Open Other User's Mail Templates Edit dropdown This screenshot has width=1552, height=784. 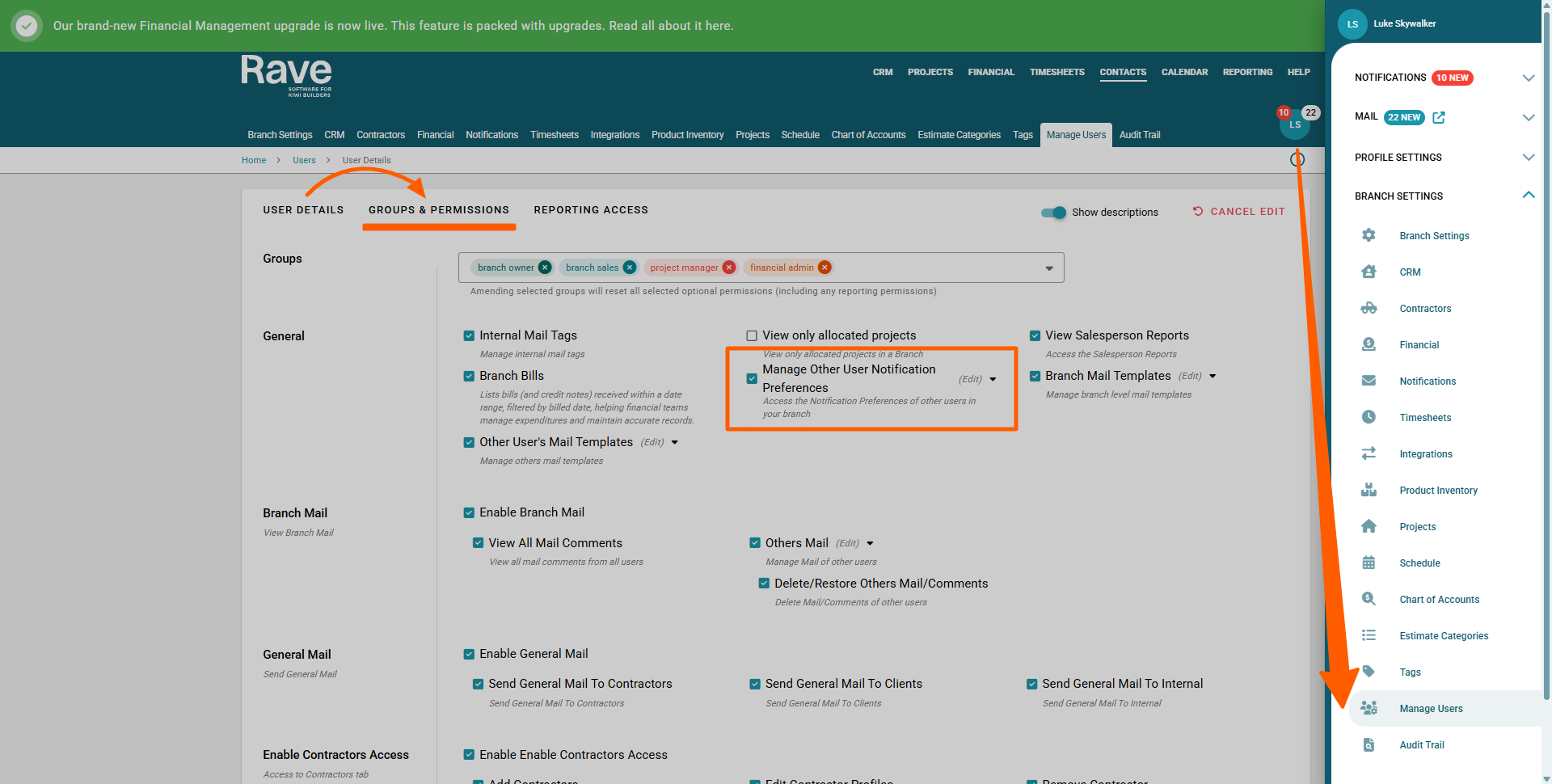(675, 442)
